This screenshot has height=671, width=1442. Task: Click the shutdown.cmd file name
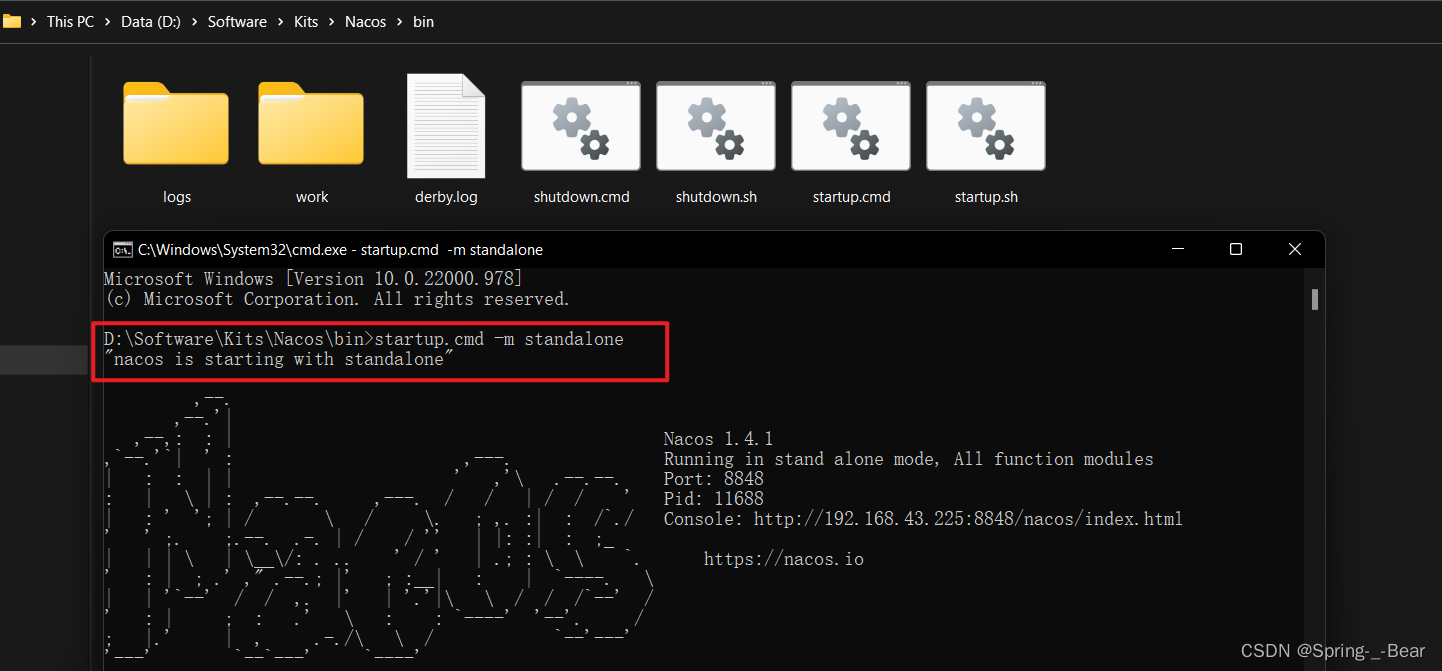click(581, 197)
